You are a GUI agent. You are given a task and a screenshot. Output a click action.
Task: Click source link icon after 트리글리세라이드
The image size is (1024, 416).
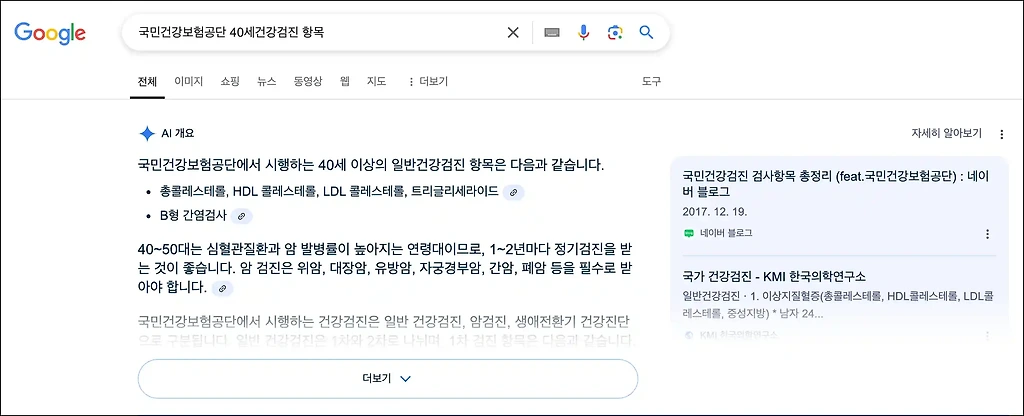tap(513, 192)
